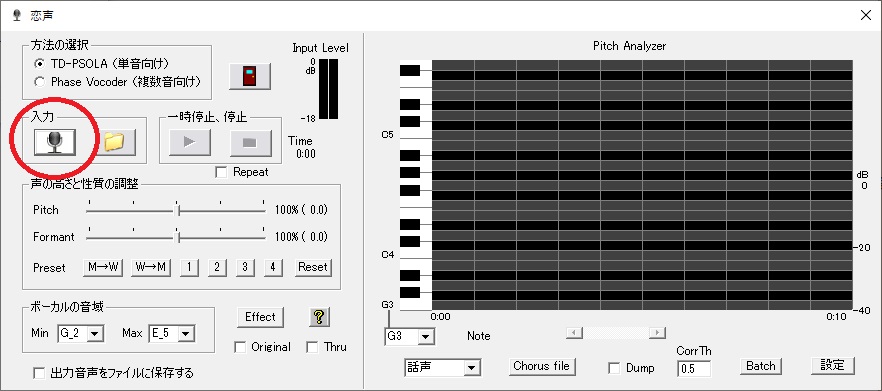This screenshot has width=882, height=391.
Task: Open the Effect settings button
Action: [260, 317]
